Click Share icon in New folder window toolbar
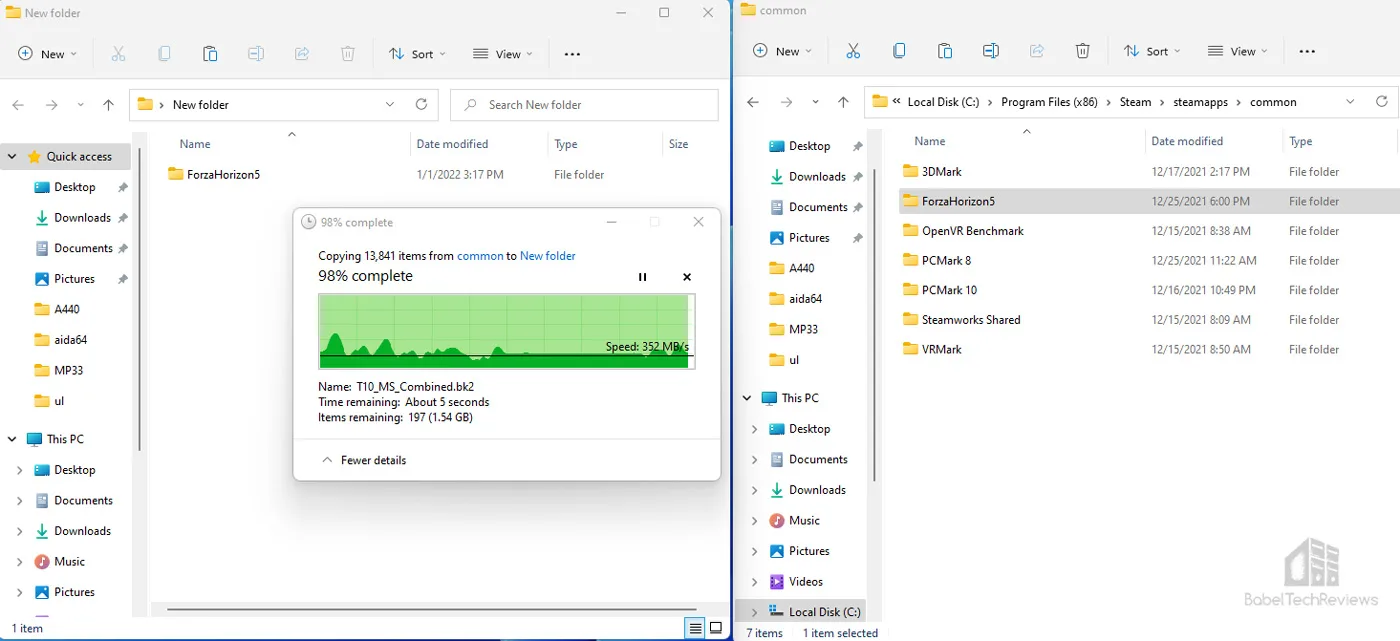 [302, 54]
